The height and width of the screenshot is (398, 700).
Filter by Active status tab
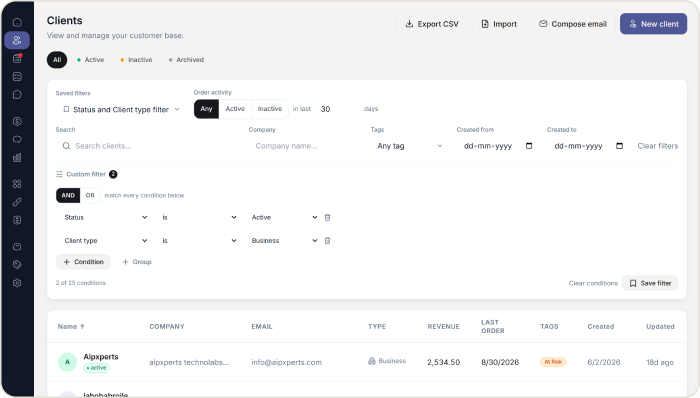click(91, 60)
